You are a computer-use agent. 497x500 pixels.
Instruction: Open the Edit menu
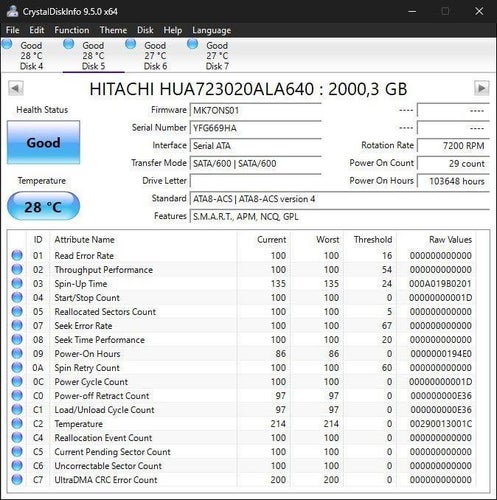click(x=37, y=30)
